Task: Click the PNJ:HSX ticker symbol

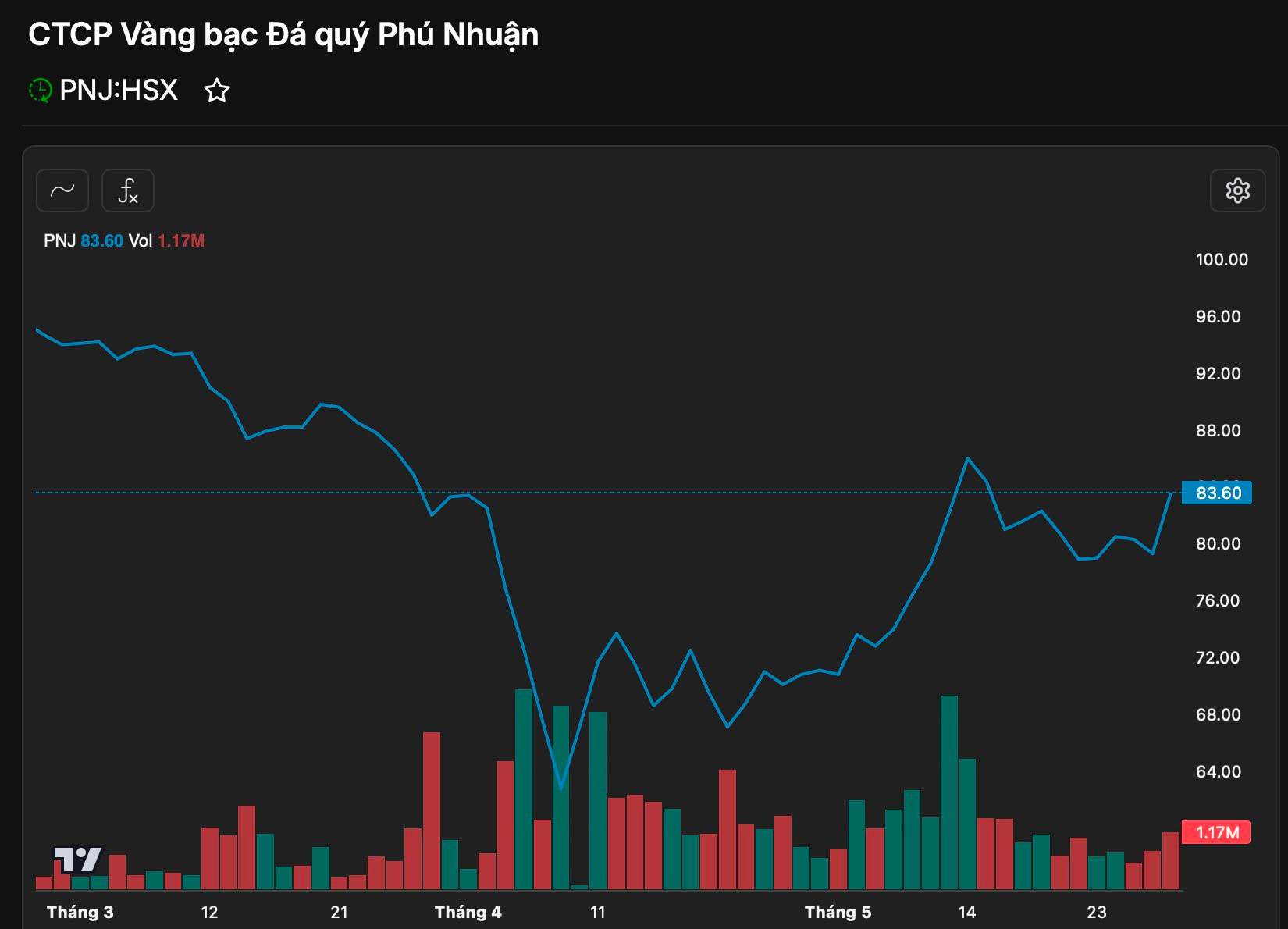Action: point(119,91)
